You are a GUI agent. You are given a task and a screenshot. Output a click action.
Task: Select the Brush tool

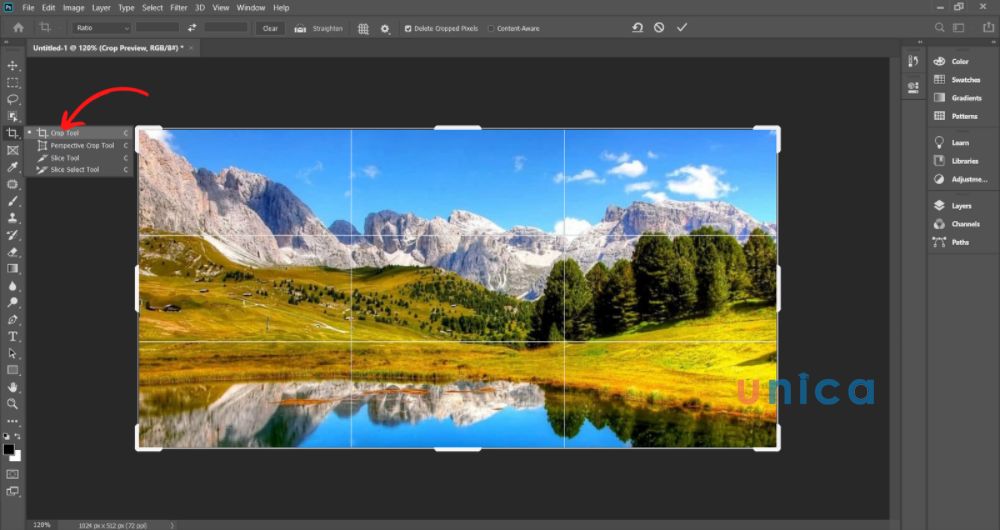12,201
